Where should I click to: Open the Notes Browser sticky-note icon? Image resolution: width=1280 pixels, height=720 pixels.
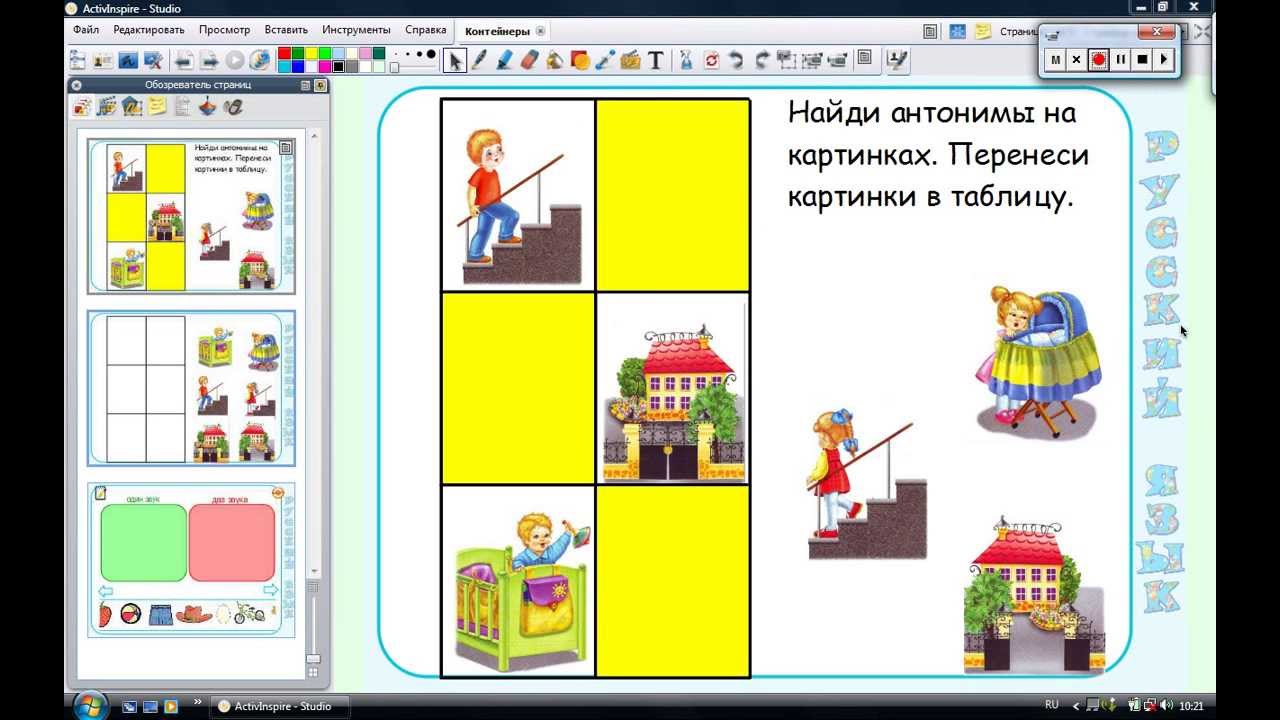click(157, 106)
